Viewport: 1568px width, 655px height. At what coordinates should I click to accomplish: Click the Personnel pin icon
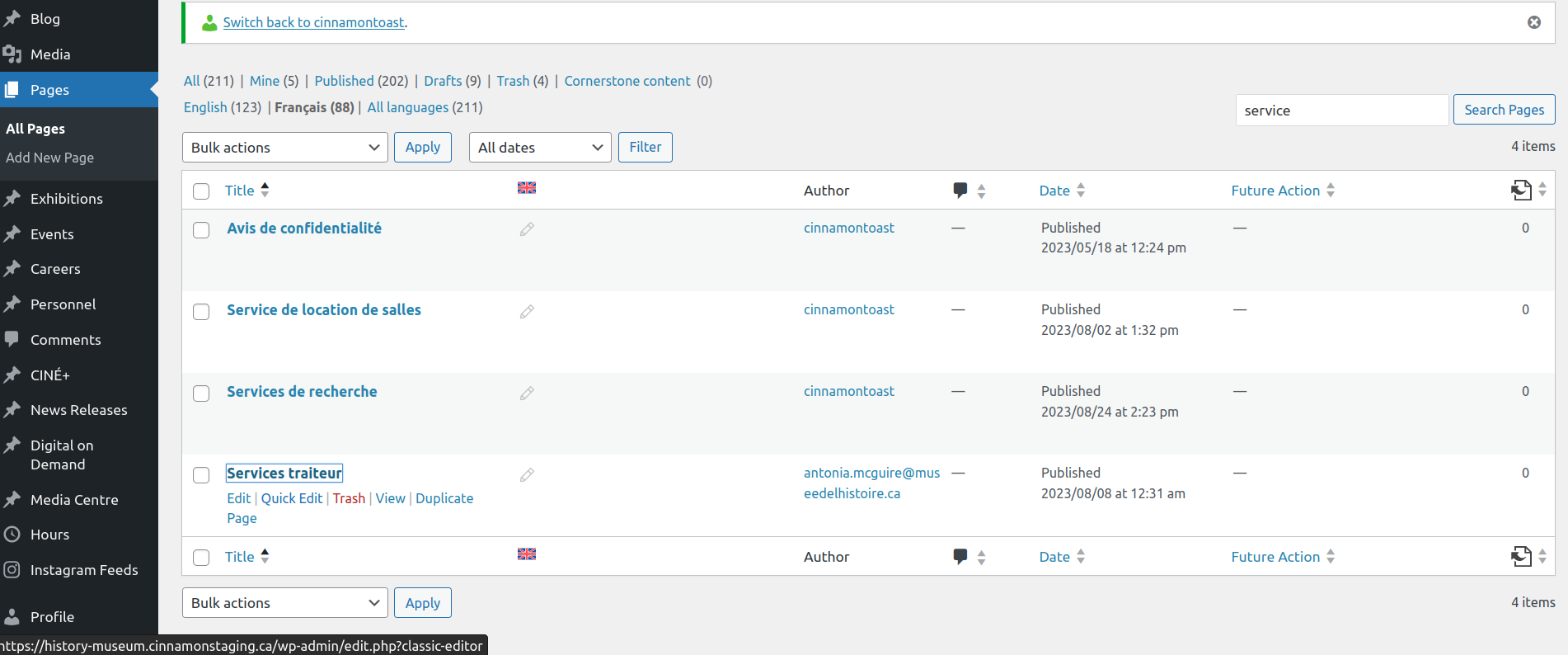(x=12, y=304)
